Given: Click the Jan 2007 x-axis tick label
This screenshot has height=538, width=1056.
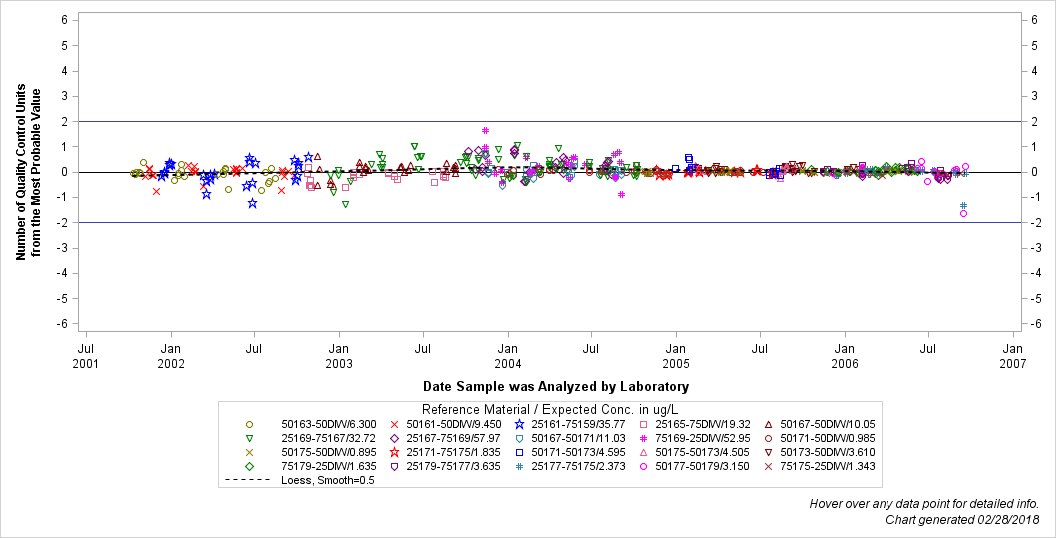Looking at the screenshot, I should [1013, 356].
